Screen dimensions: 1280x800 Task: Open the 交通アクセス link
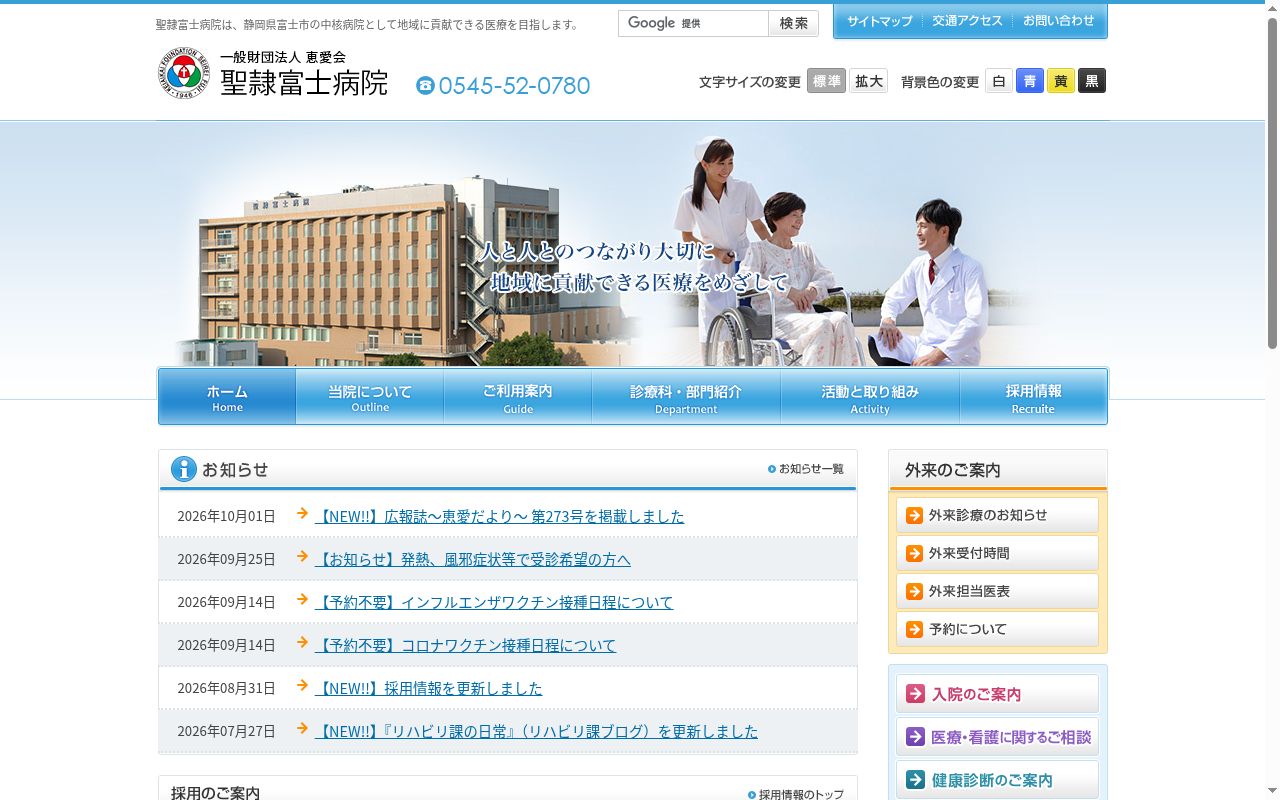point(967,21)
